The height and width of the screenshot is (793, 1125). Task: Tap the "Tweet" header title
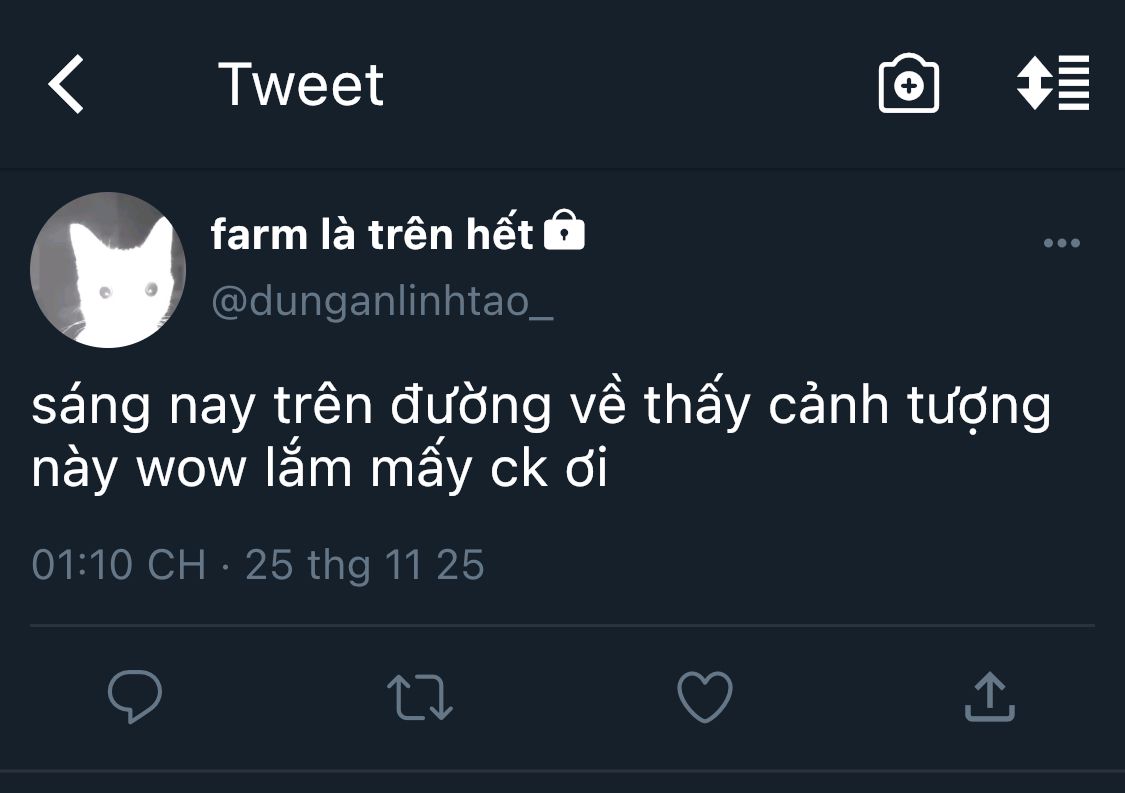tap(300, 84)
